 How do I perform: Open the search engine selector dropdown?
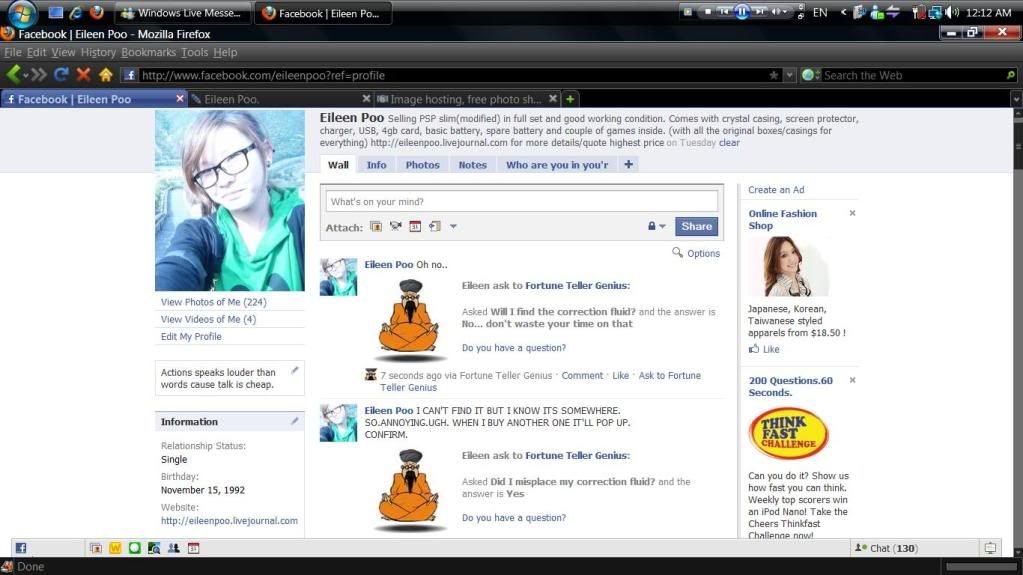point(811,75)
